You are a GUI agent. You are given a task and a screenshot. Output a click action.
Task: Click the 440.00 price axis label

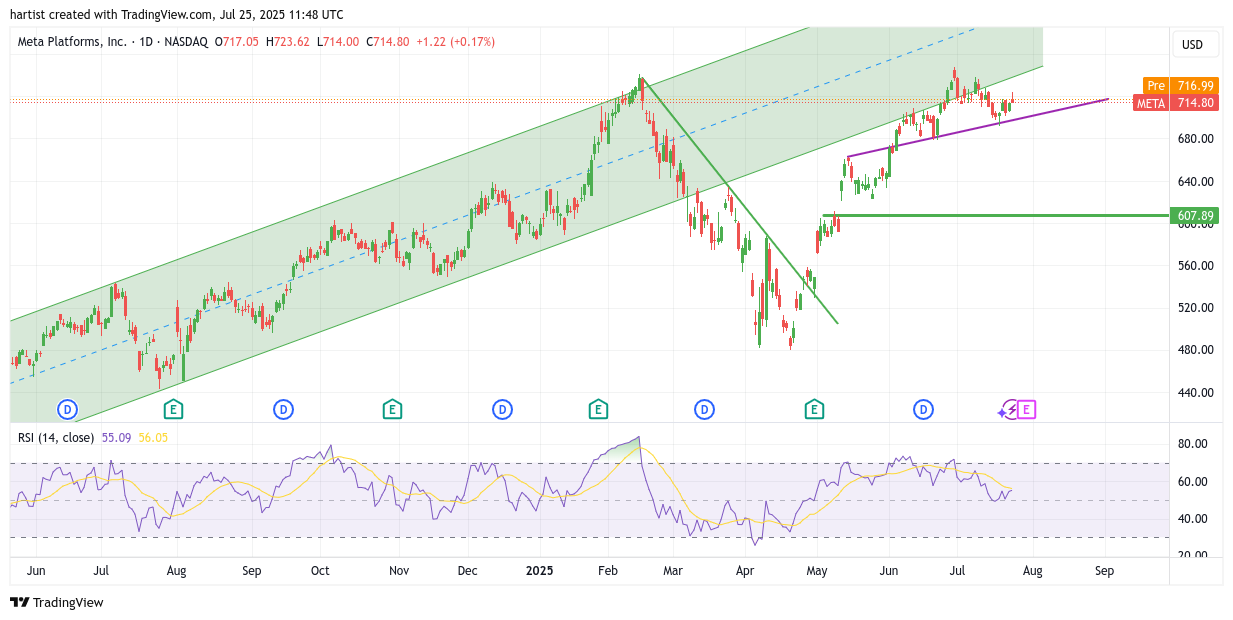pyautogui.click(x=1196, y=393)
